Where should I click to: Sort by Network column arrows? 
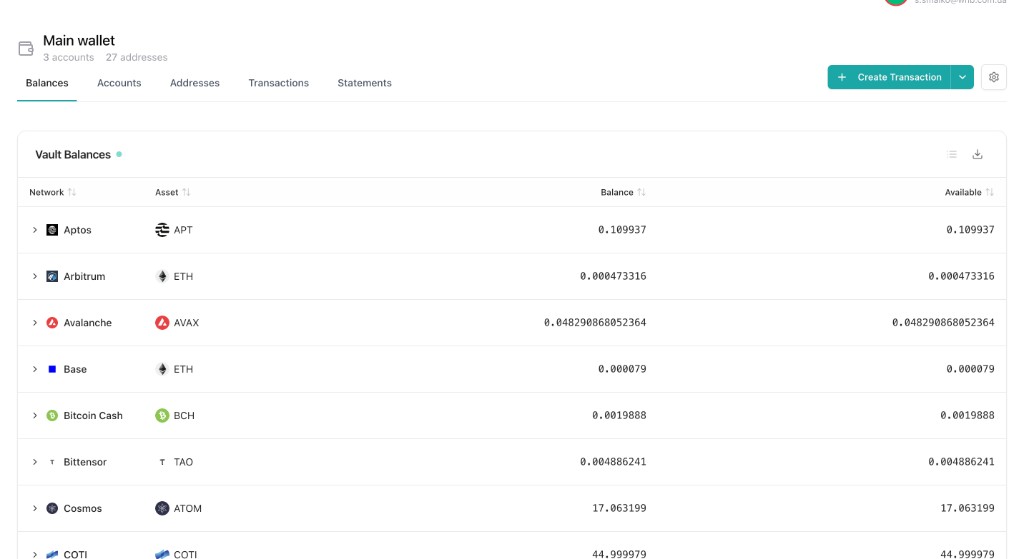click(72, 192)
